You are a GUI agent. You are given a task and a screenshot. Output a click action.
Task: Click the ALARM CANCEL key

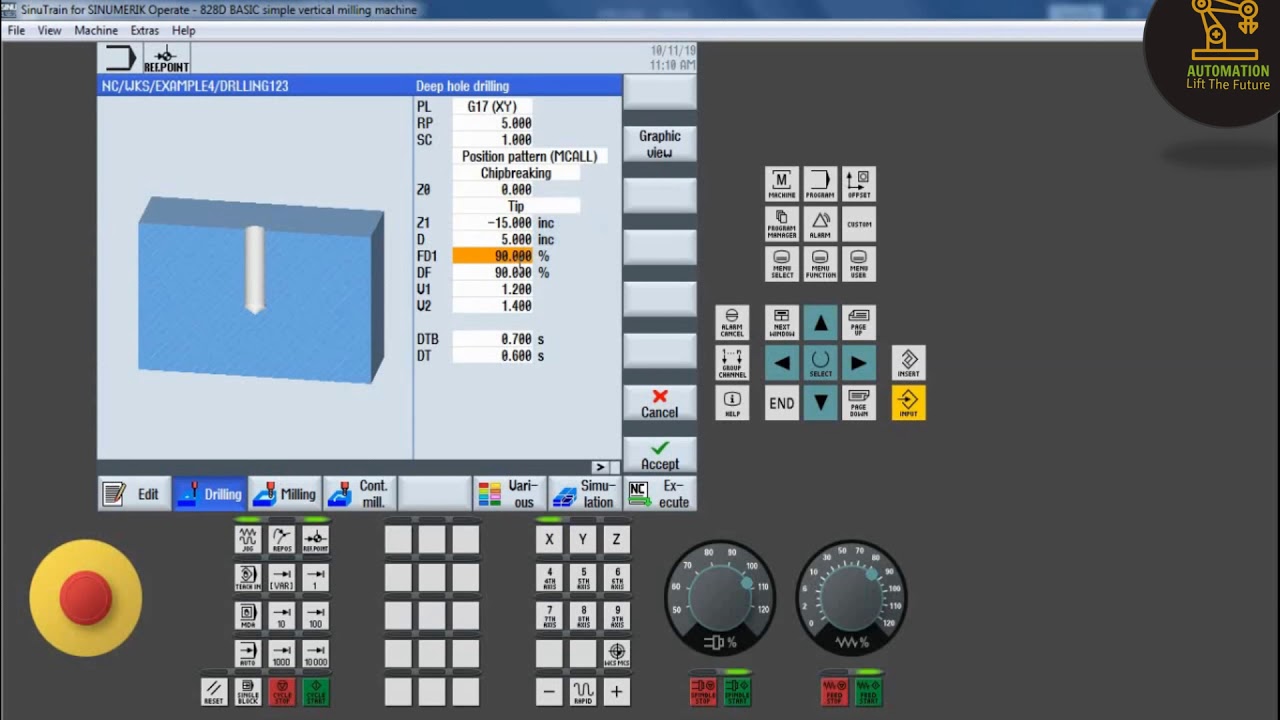click(732, 323)
